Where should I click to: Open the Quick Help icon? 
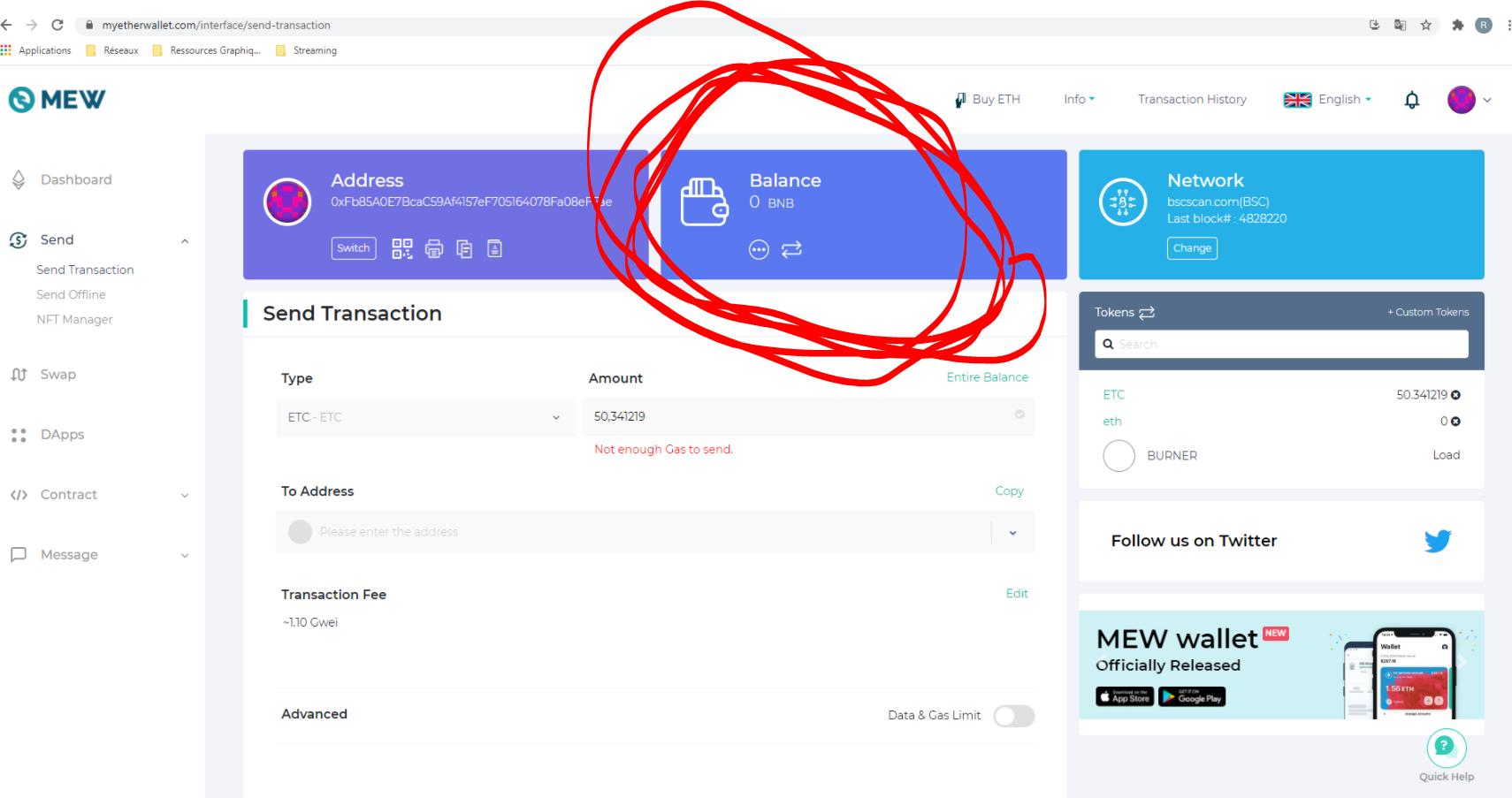1446,748
